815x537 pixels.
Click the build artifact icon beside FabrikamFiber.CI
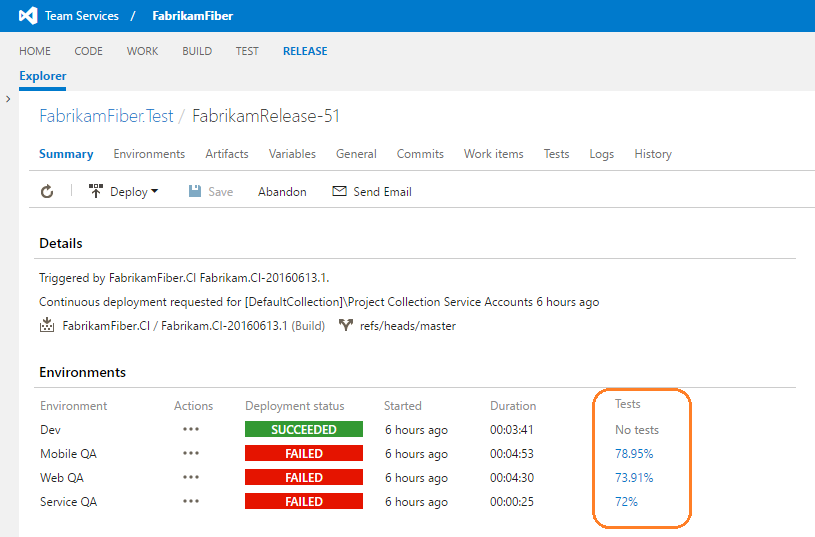click(47, 326)
